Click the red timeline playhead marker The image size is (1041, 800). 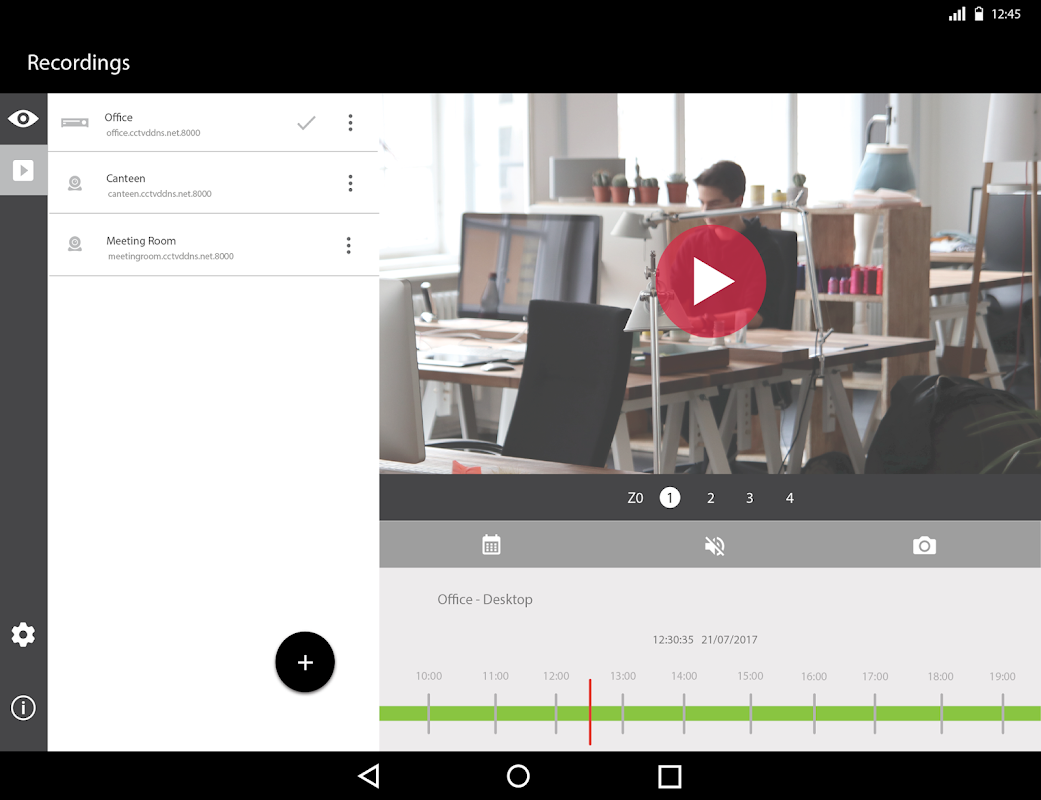[590, 712]
